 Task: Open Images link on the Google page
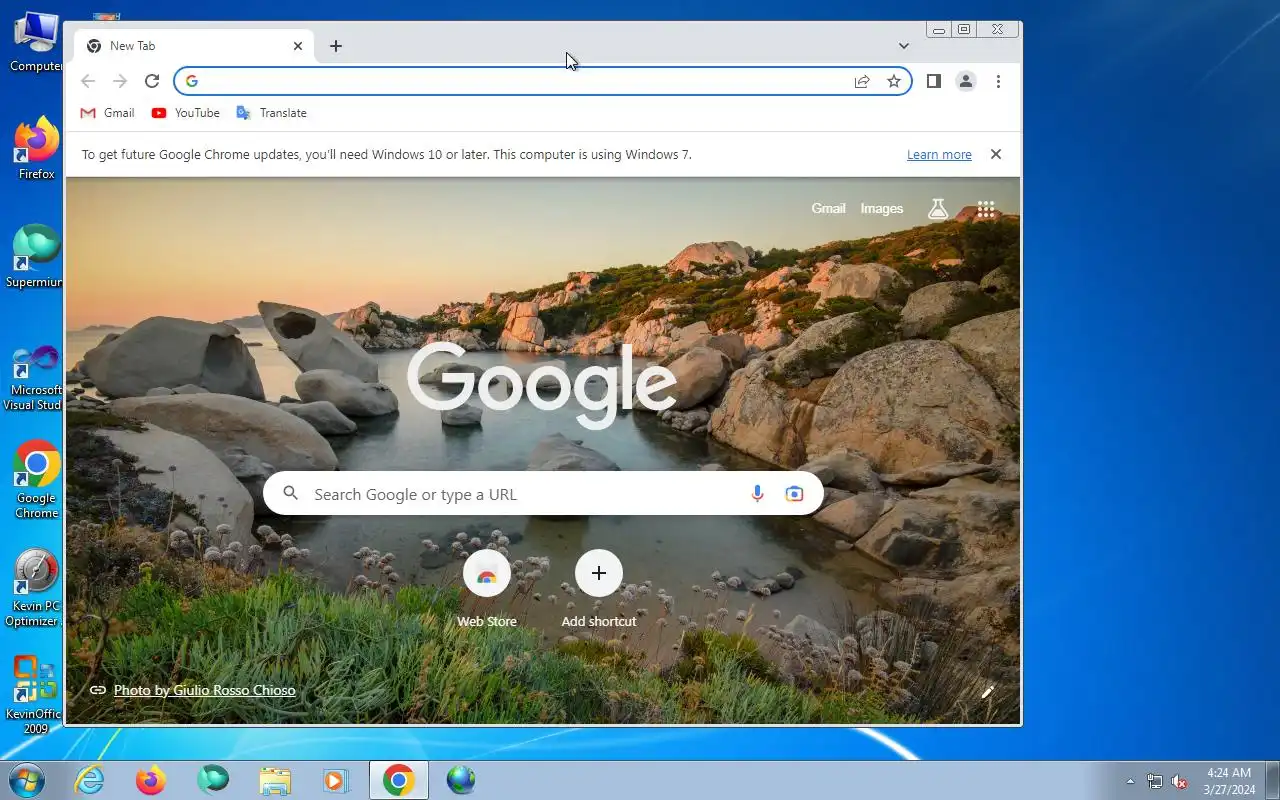click(x=882, y=208)
